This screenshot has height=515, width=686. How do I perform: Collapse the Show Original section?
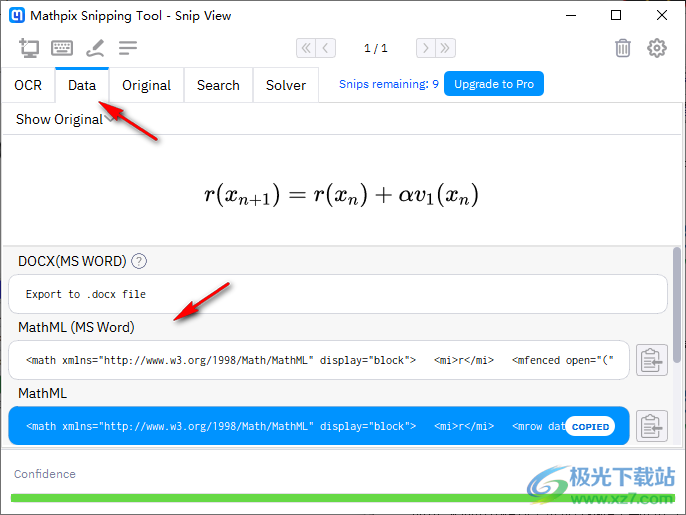(x=66, y=119)
